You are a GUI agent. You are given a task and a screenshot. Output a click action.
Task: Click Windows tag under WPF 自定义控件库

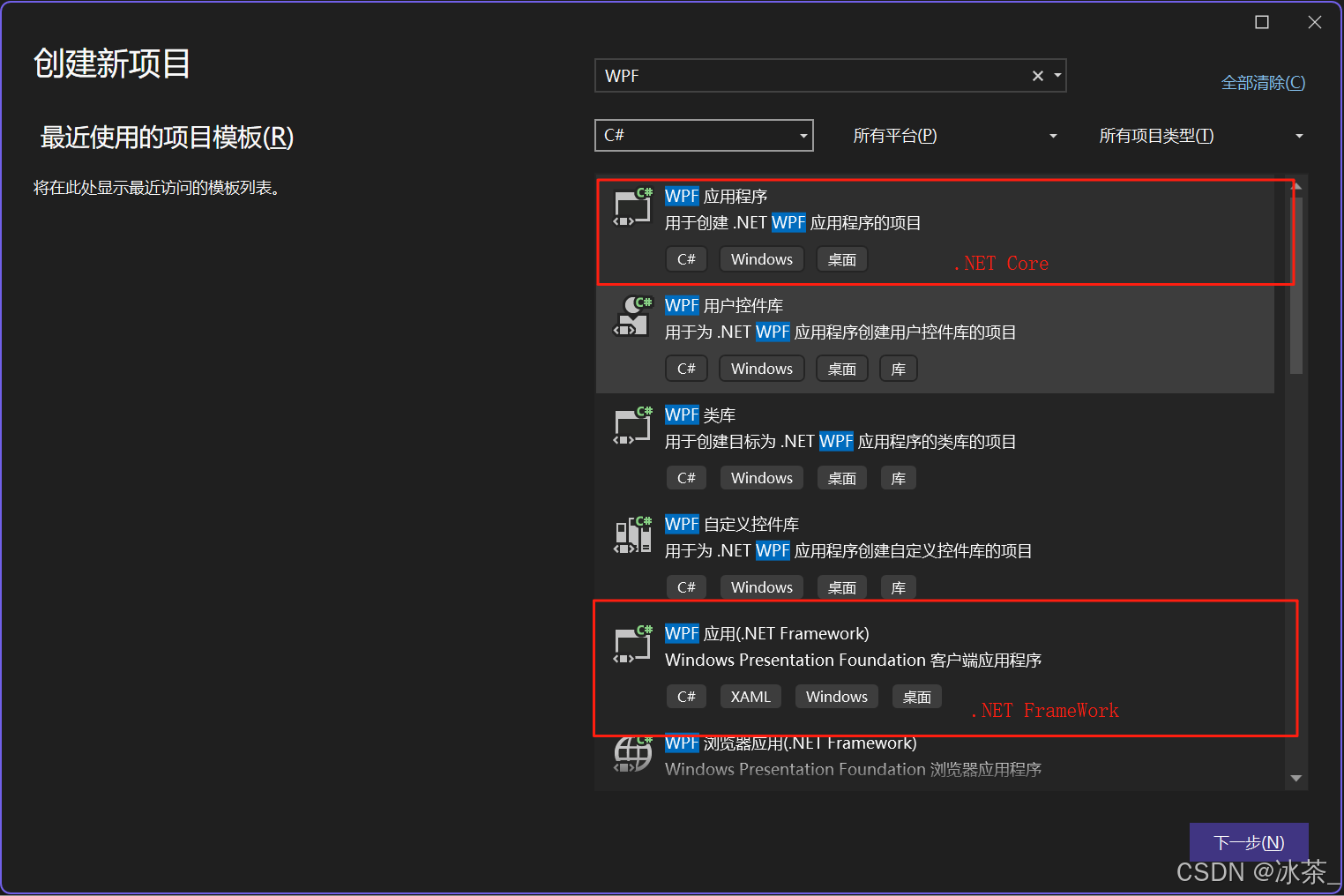pyautogui.click(x=762, y=587)
